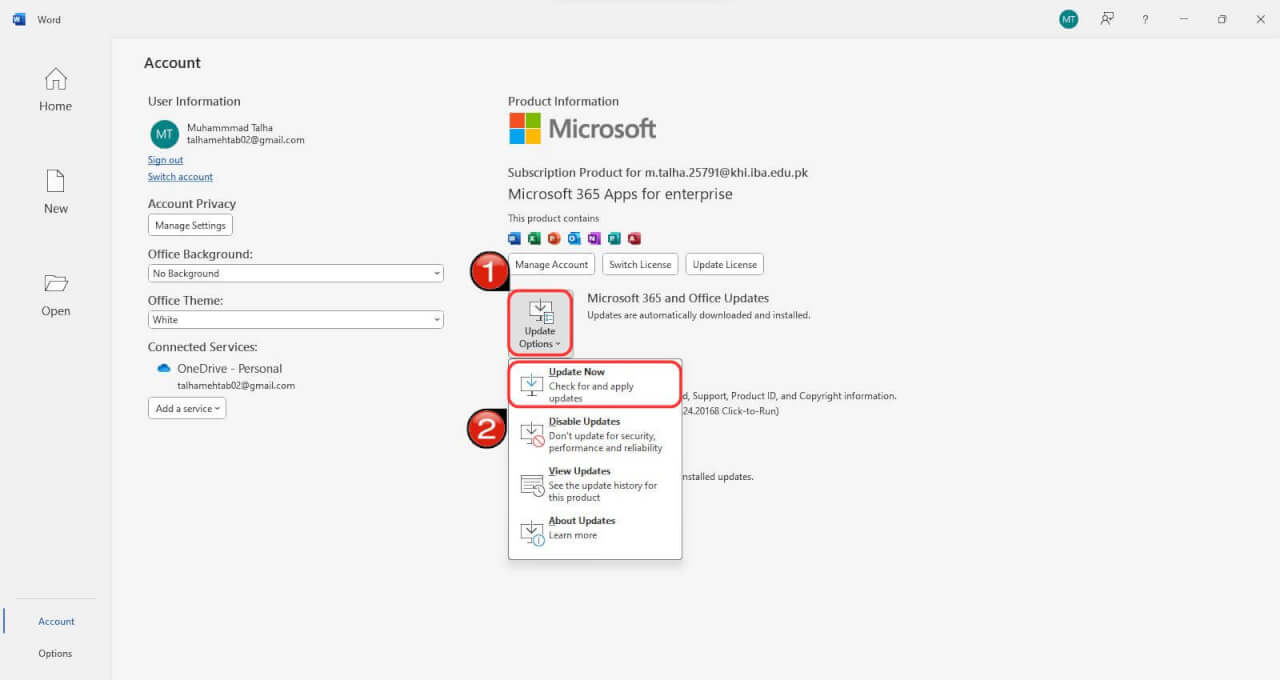Click the MT account avatar in title bar

pyautogui.click(x=1068, y=18)
